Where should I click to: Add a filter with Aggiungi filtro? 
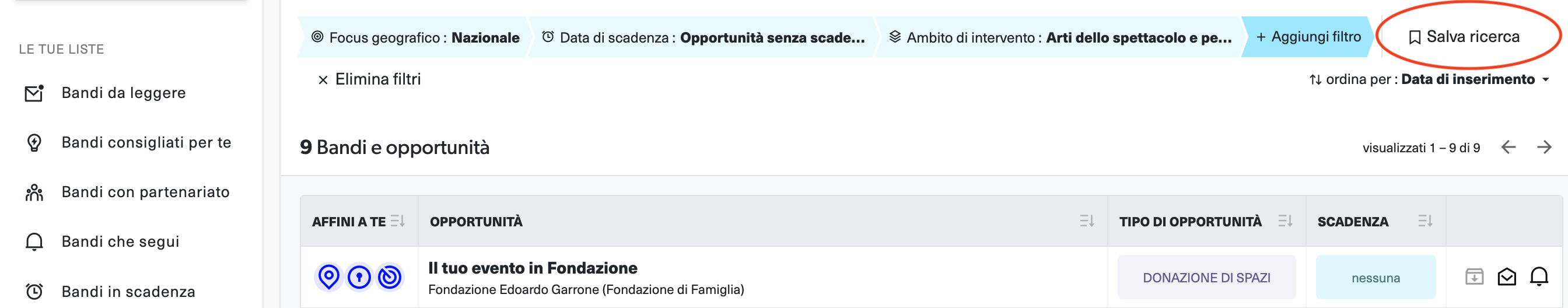tap(1308, 37)
